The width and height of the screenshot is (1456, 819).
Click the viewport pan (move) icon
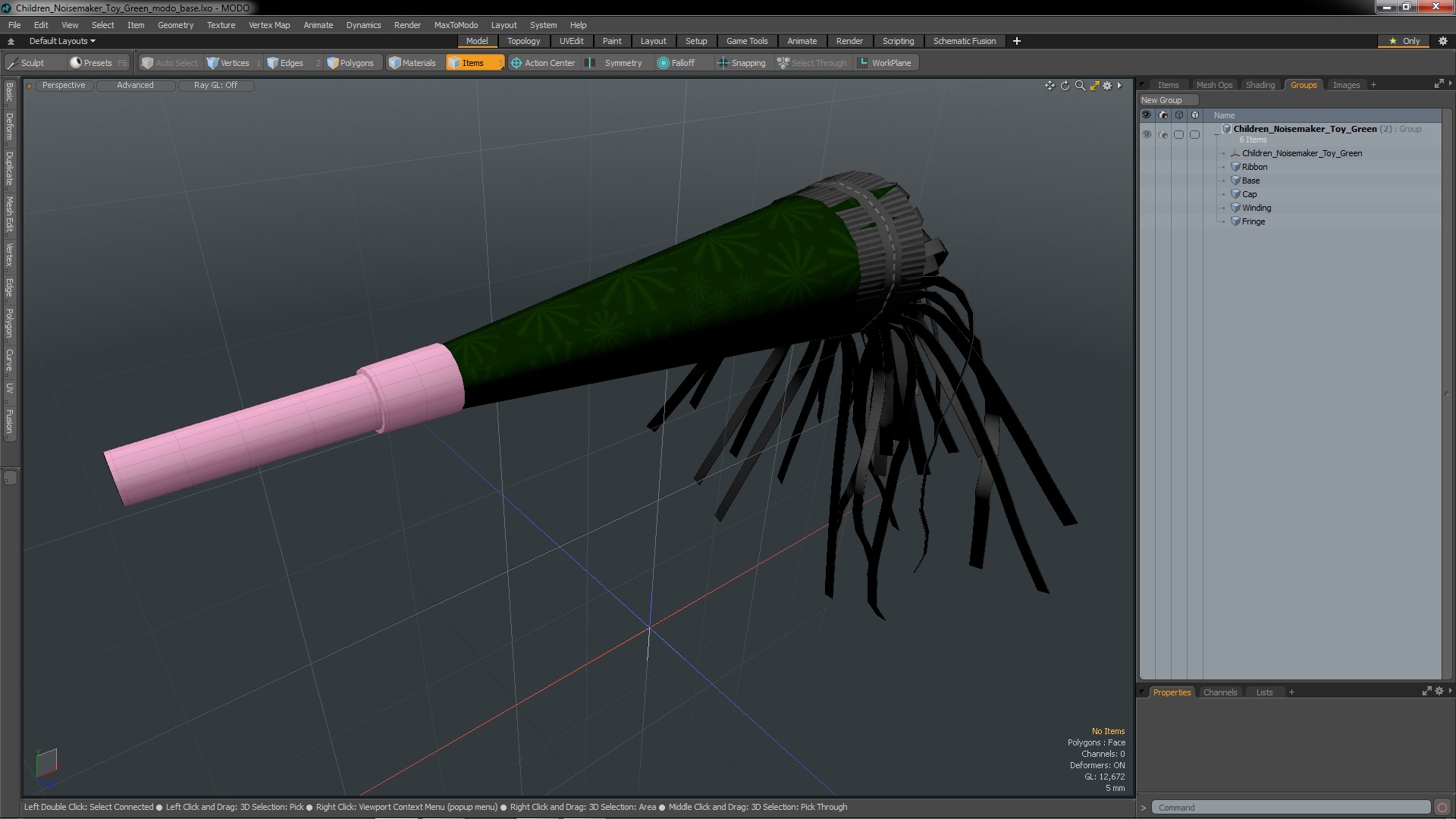click(x=1050, y=86)
